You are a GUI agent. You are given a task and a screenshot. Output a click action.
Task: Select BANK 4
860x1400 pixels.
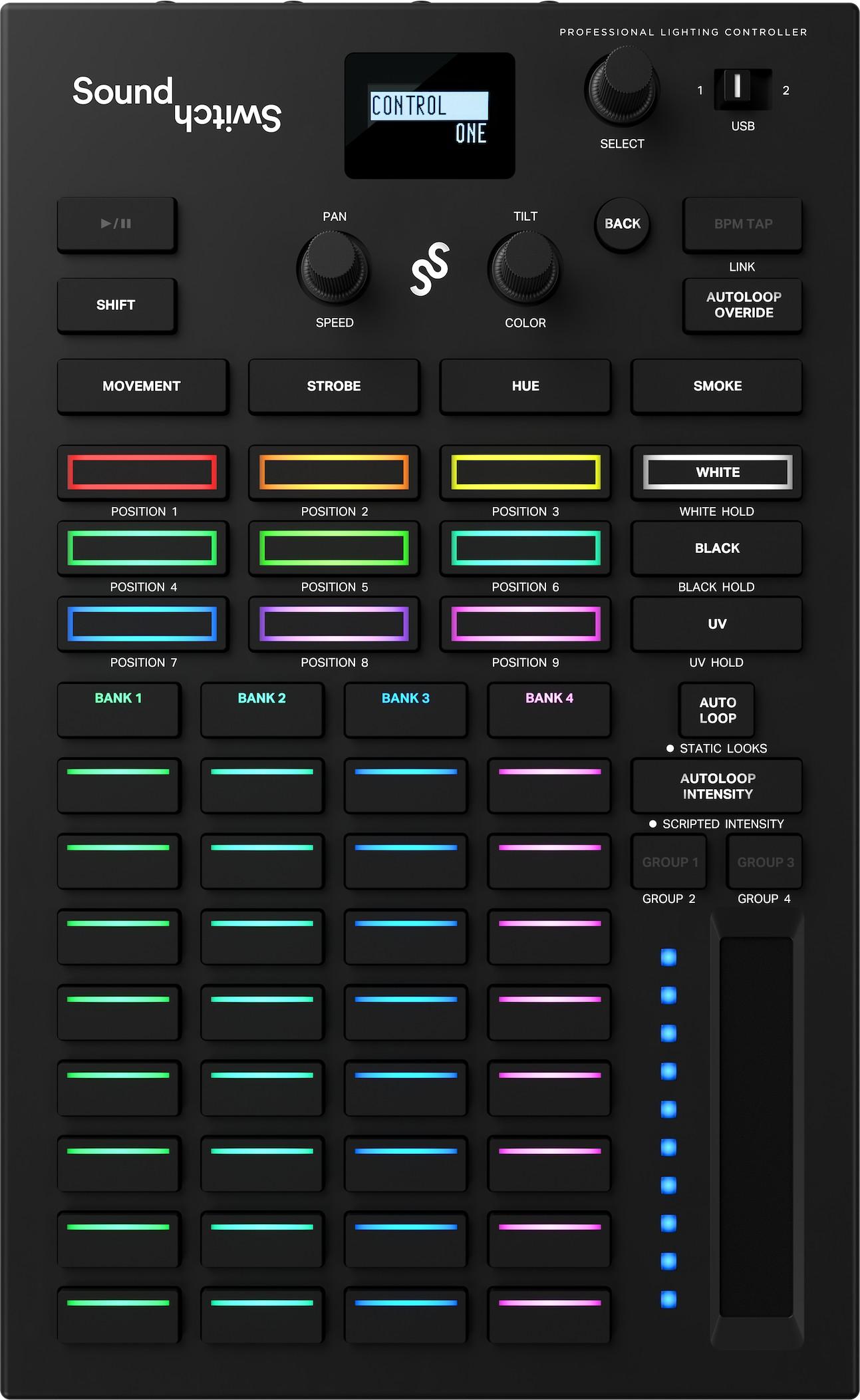click(x=549, y=710)
